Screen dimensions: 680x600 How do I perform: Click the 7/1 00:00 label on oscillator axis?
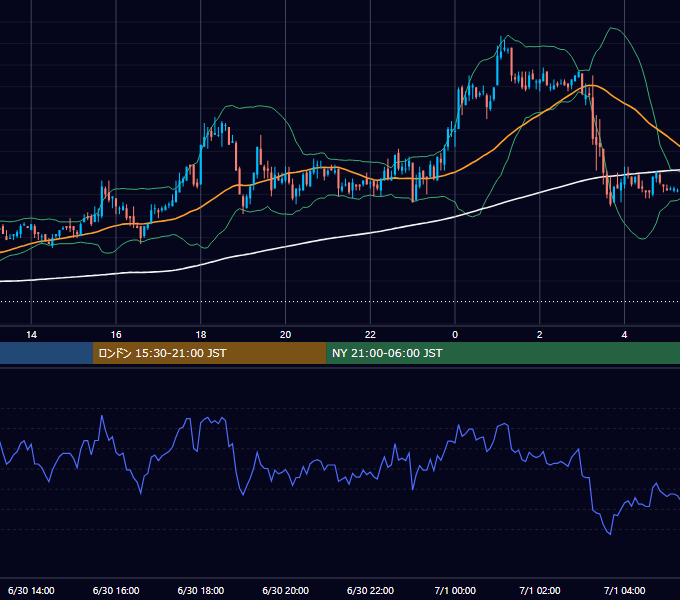(455, 590)
